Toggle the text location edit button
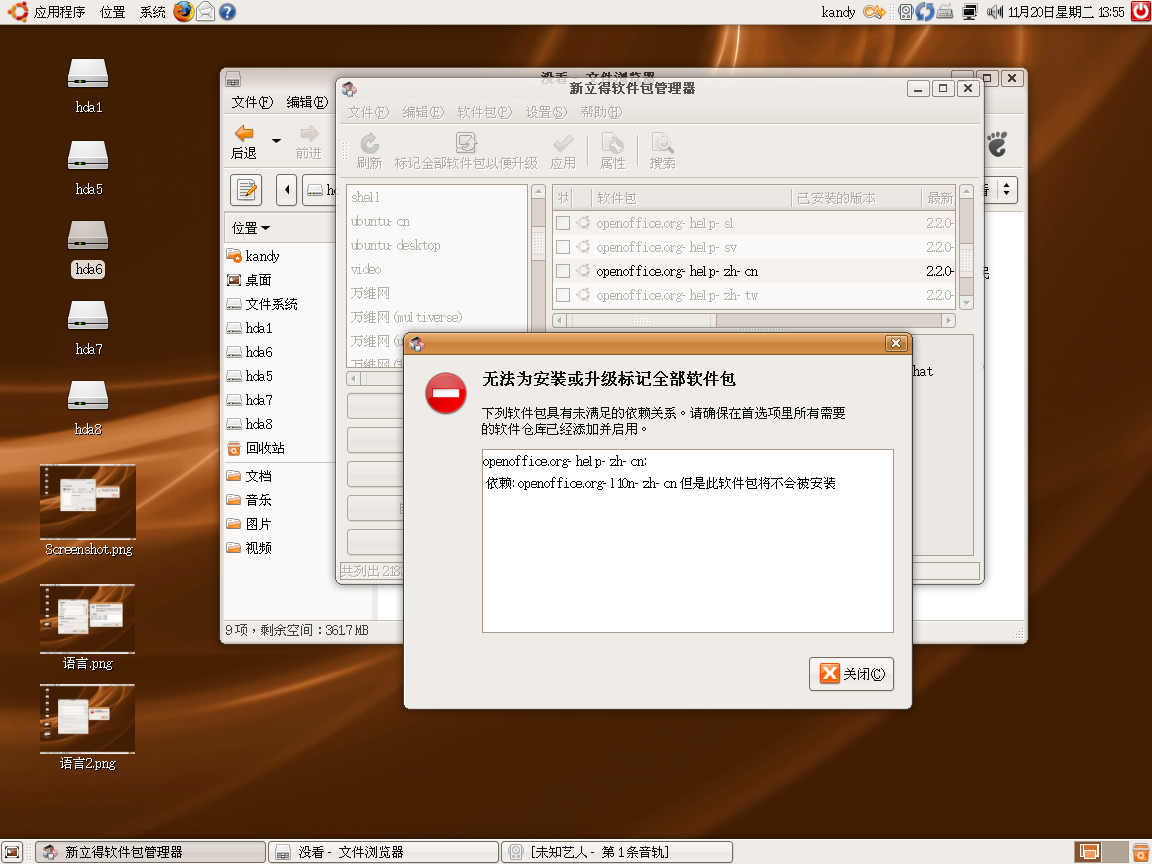 coord(246,190)
